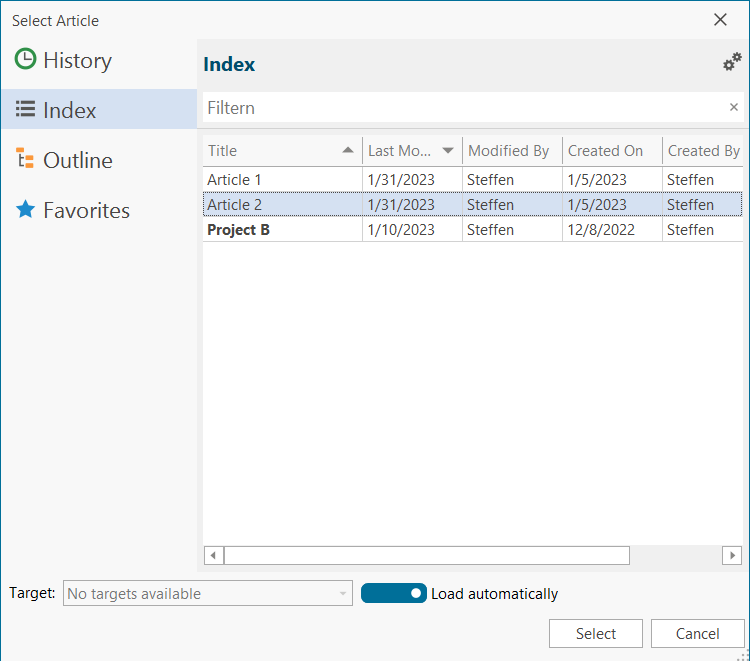The width and height of the screenshot is (750, 661).
Task: Select the Project B row
Action: [238, 230]
